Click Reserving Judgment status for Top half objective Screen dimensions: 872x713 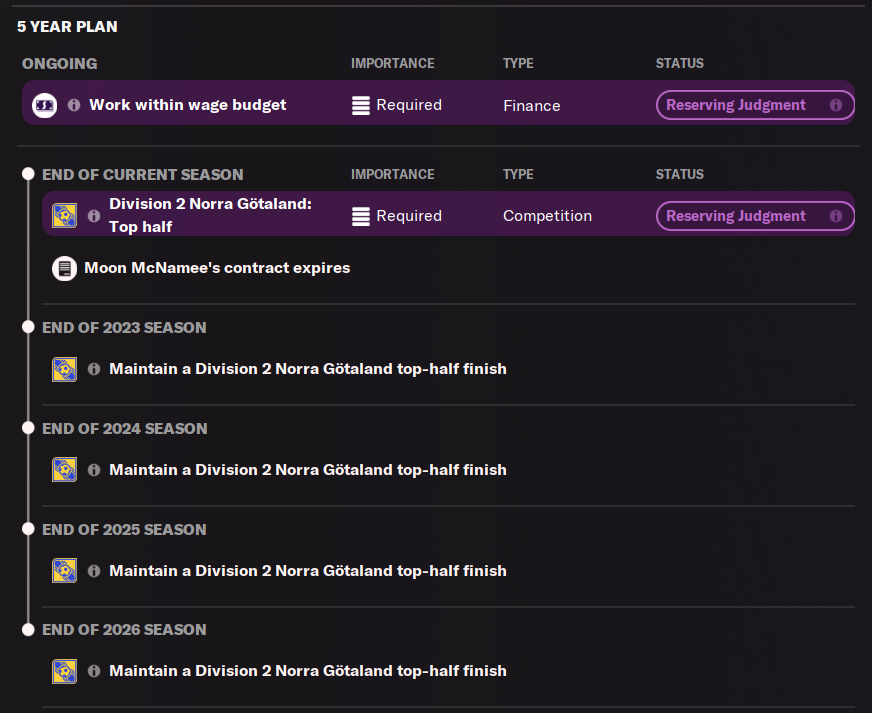tap(736, 216)
